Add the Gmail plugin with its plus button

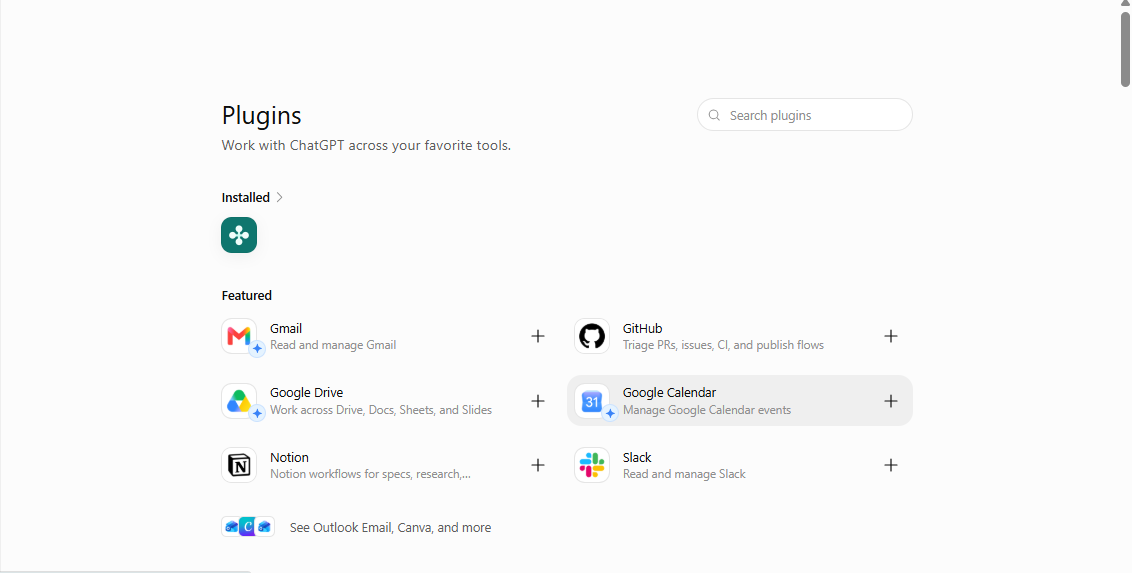538,336
